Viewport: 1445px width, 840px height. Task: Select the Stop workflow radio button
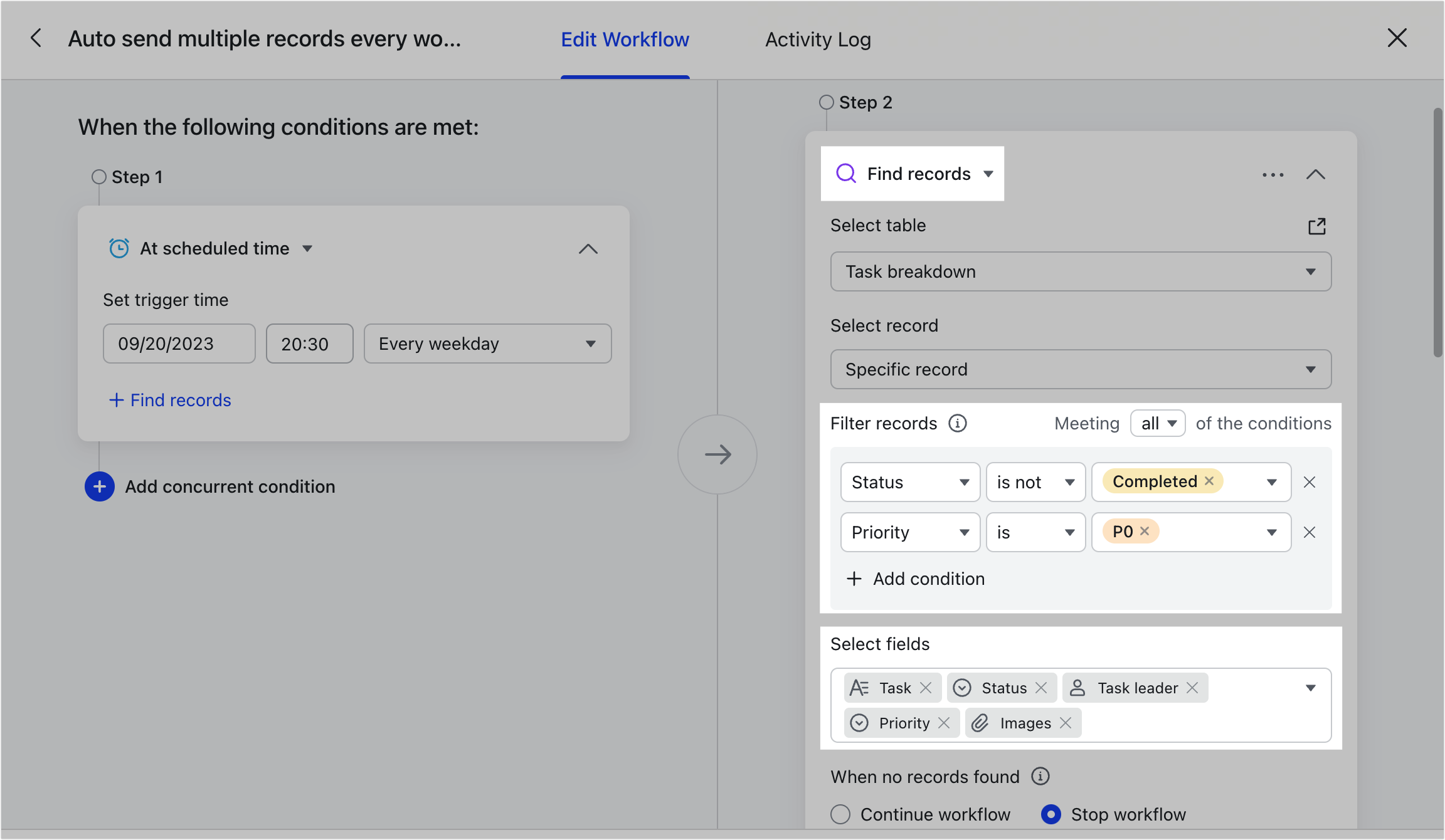(x=1051, y=814)
